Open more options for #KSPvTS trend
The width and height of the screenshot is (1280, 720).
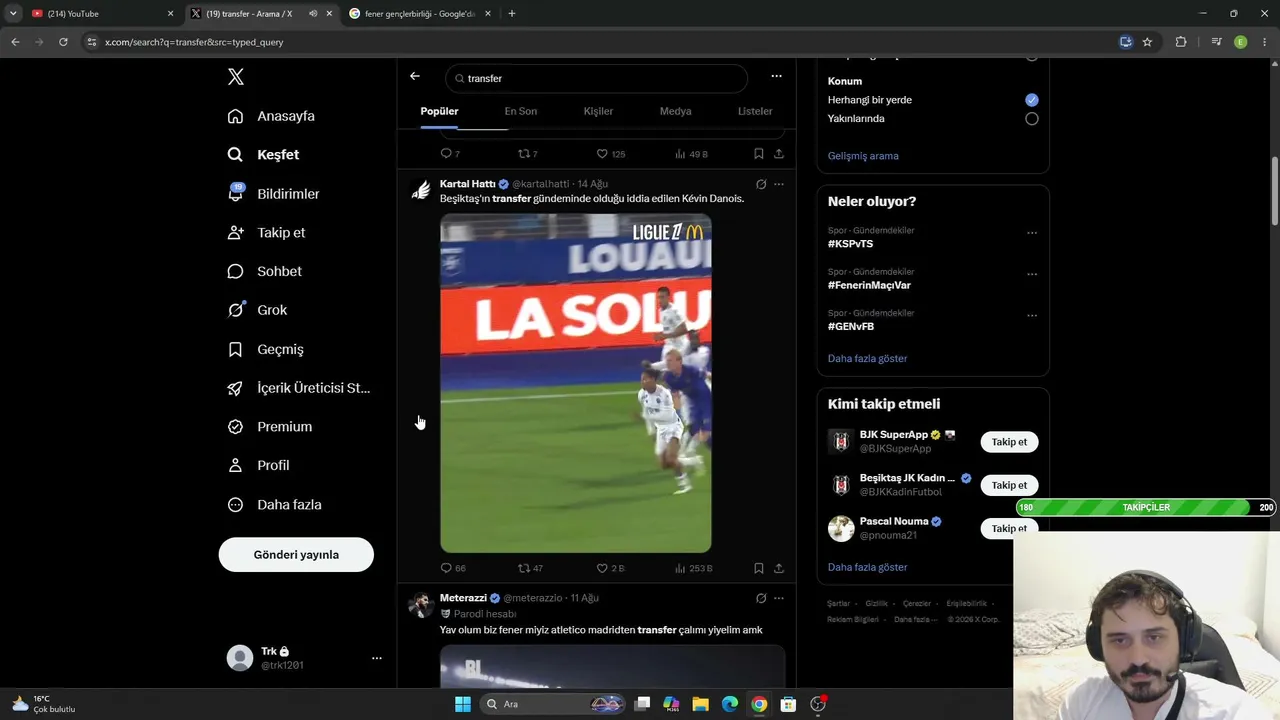tap(1032, 233)
